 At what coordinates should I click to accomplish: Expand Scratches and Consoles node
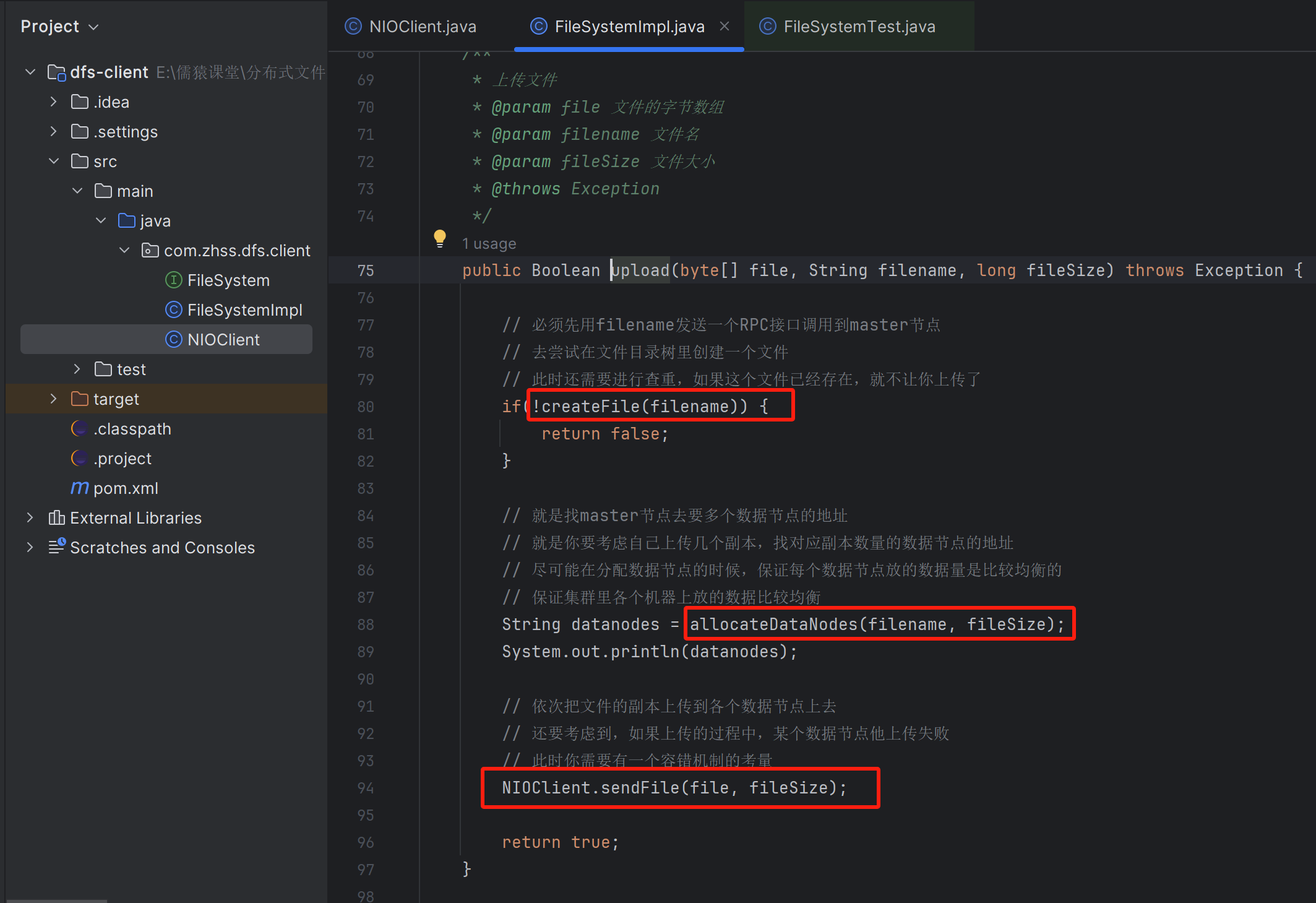pos(30,547)
